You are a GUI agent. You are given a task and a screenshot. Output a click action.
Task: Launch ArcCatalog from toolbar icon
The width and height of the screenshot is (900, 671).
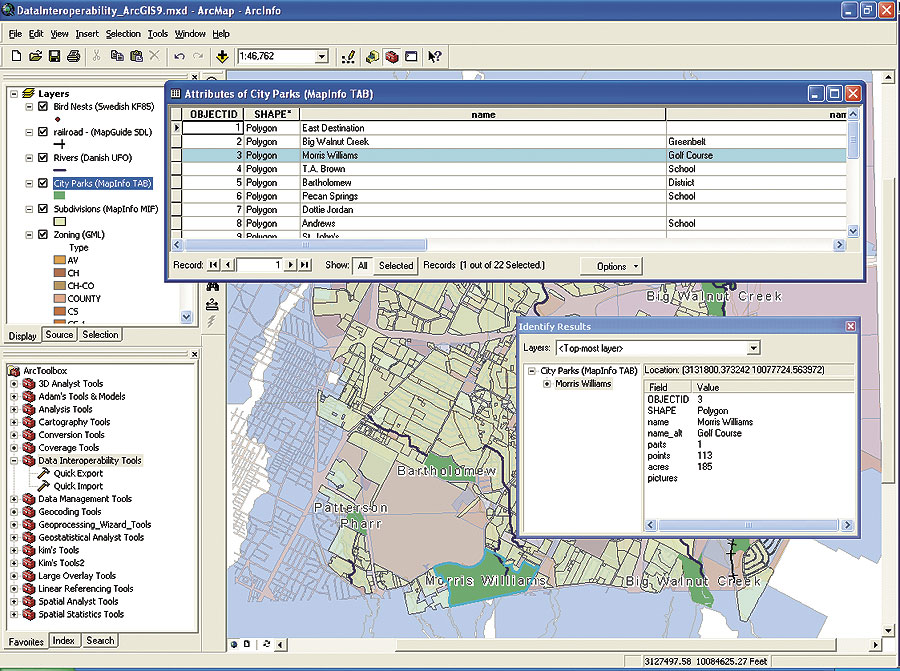click(x=373, y=56)
